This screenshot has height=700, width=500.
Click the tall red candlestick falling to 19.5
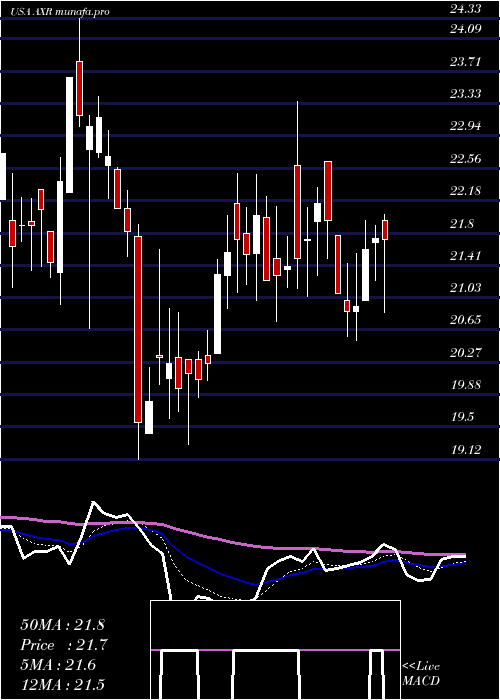138,329
